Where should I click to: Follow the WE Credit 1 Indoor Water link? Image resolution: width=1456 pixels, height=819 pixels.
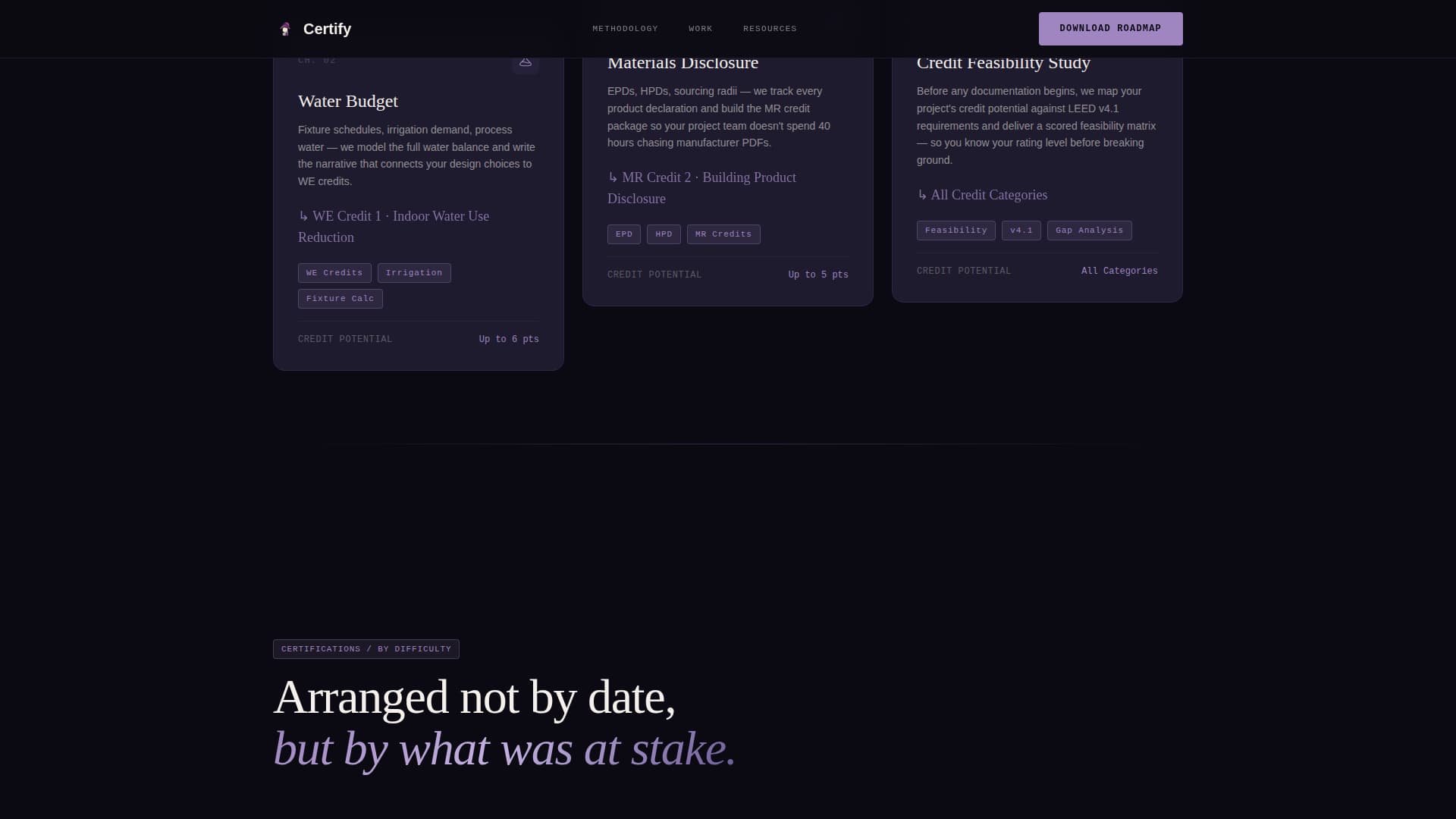click(x=394, y=227)
